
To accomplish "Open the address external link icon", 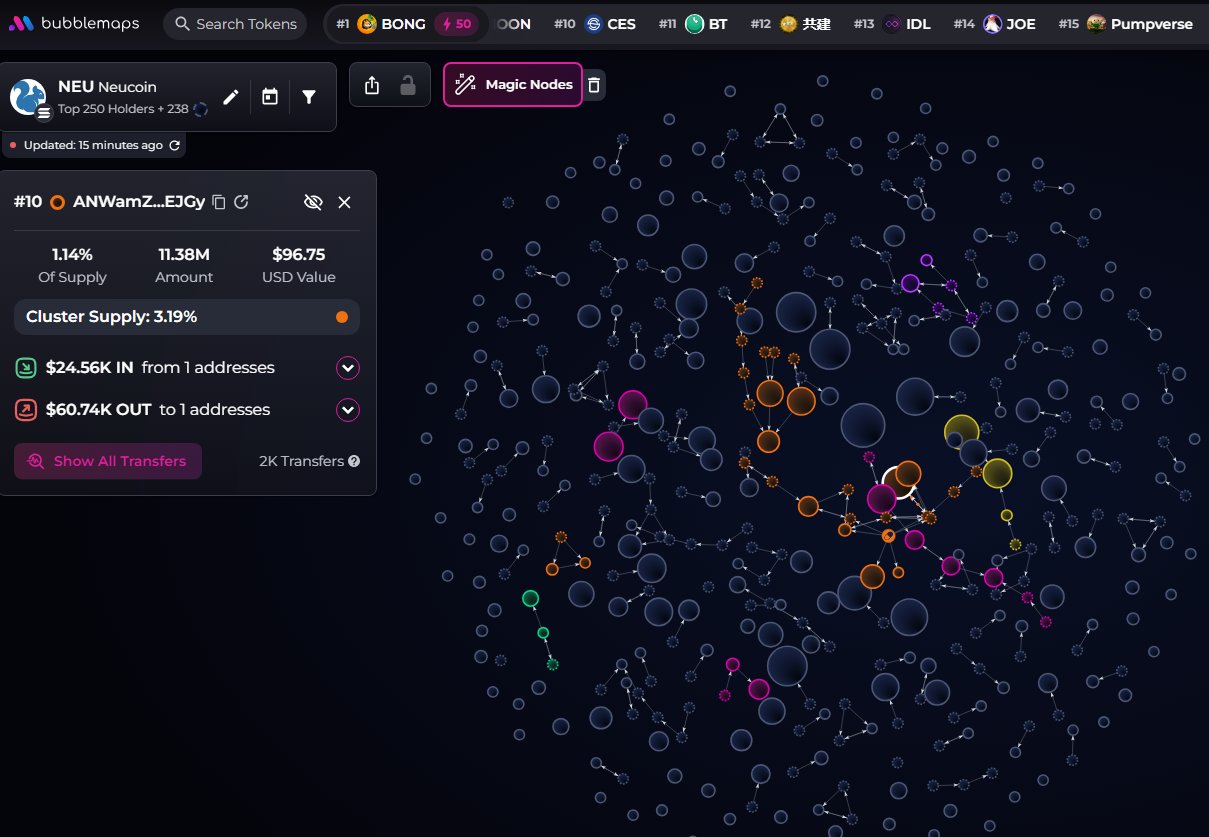I will point(241,202).
